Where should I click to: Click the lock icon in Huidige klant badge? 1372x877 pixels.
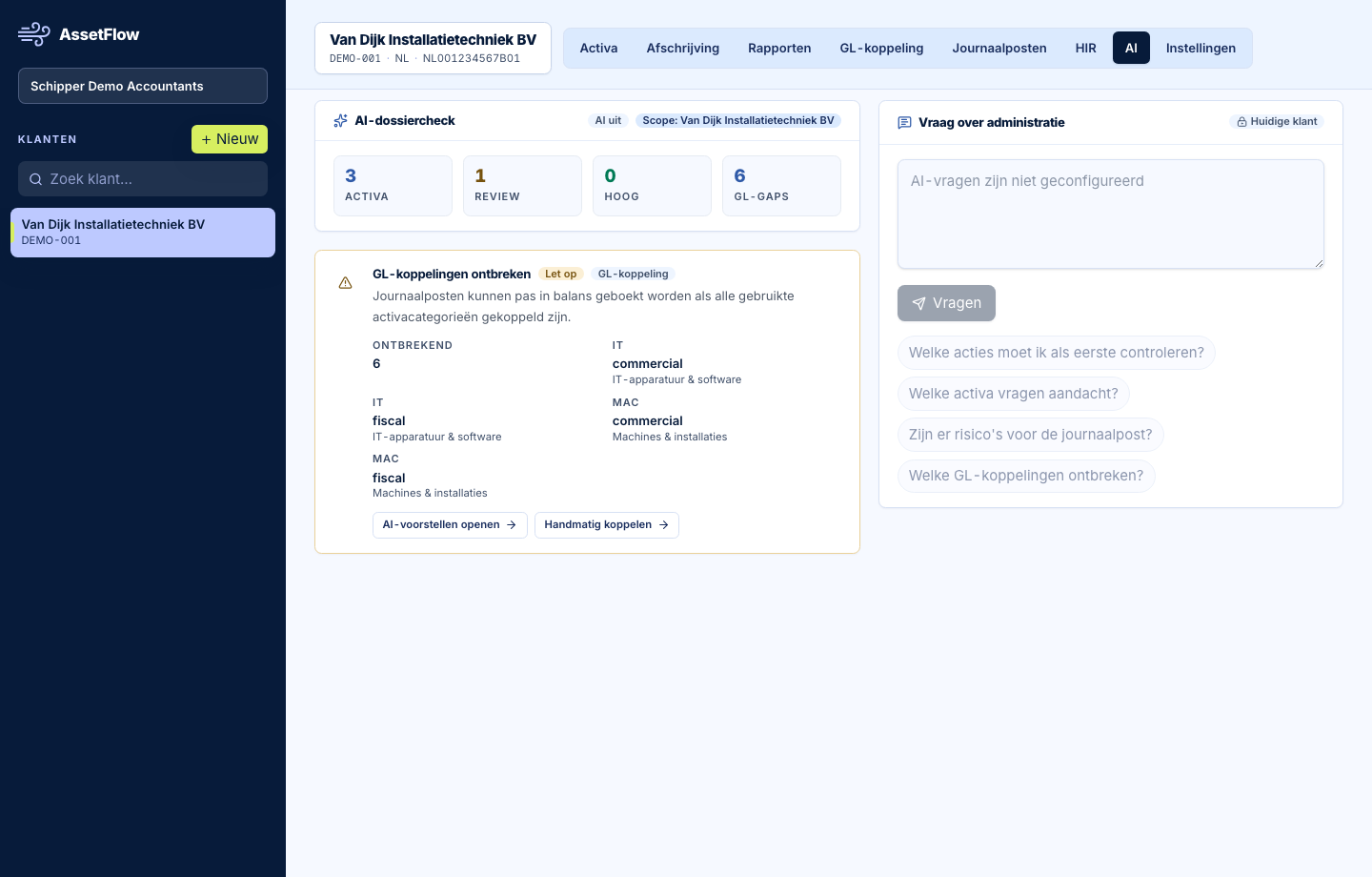1241,122
